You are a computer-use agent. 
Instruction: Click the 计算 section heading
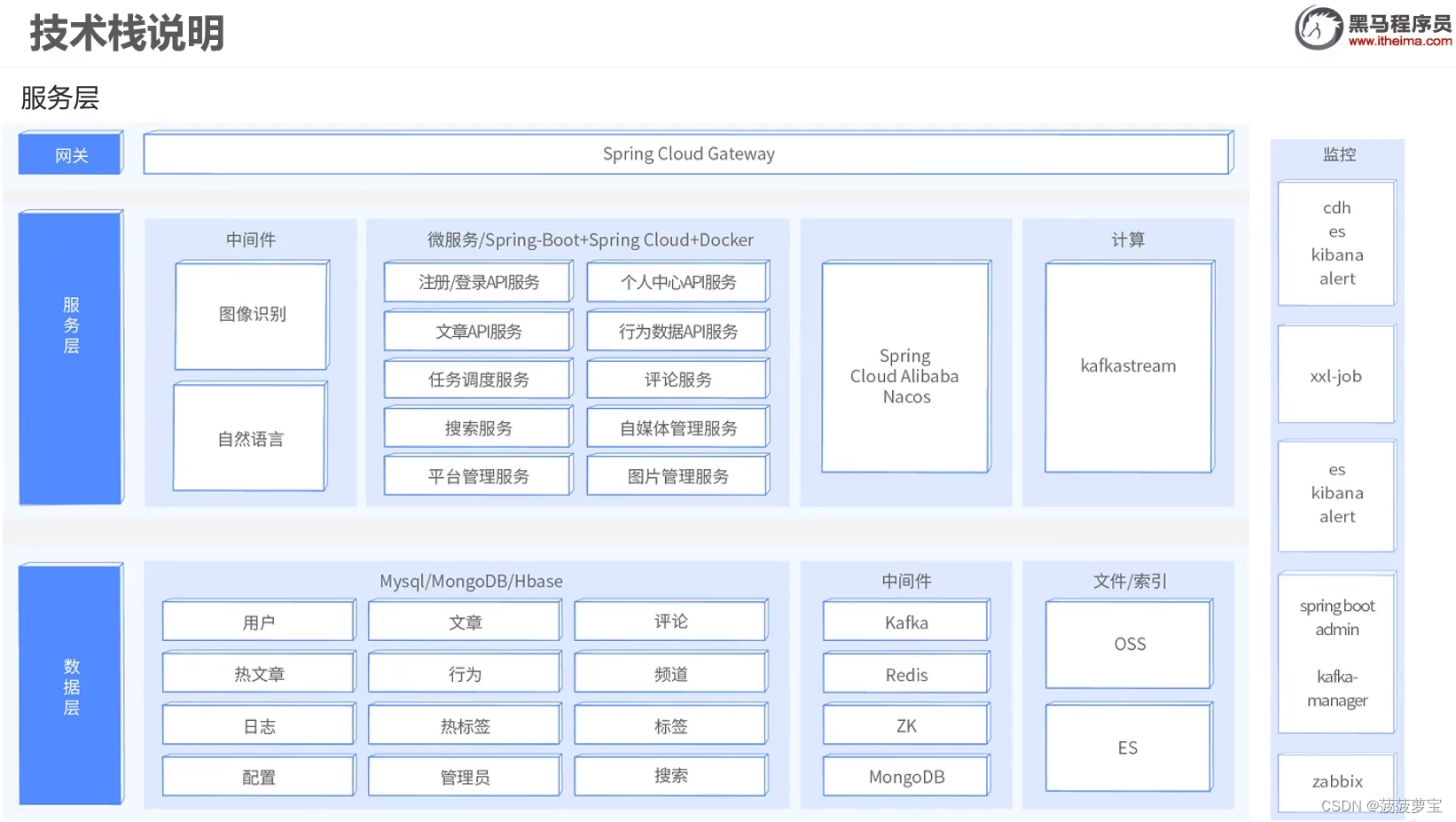click(x=1128, y=239)
